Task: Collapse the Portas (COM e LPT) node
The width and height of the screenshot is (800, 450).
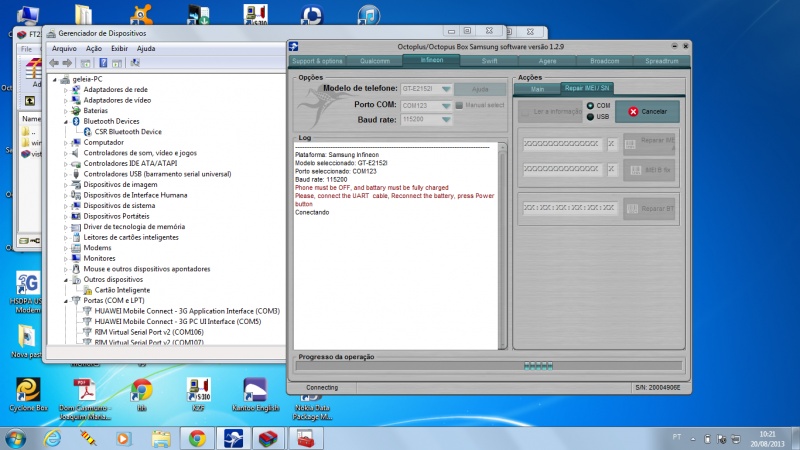Action: (66, 301)
